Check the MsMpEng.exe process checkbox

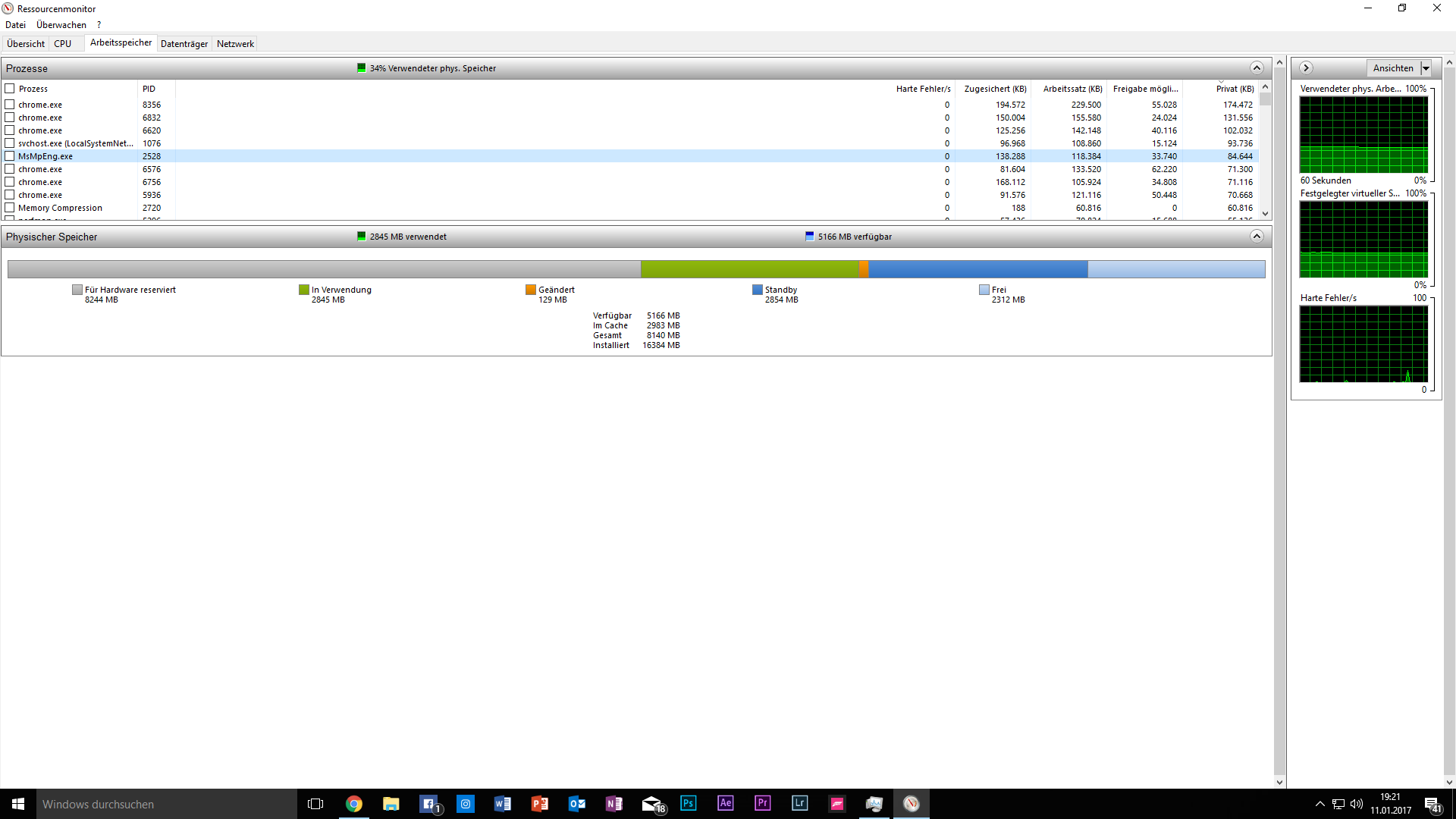pos(10,156)
